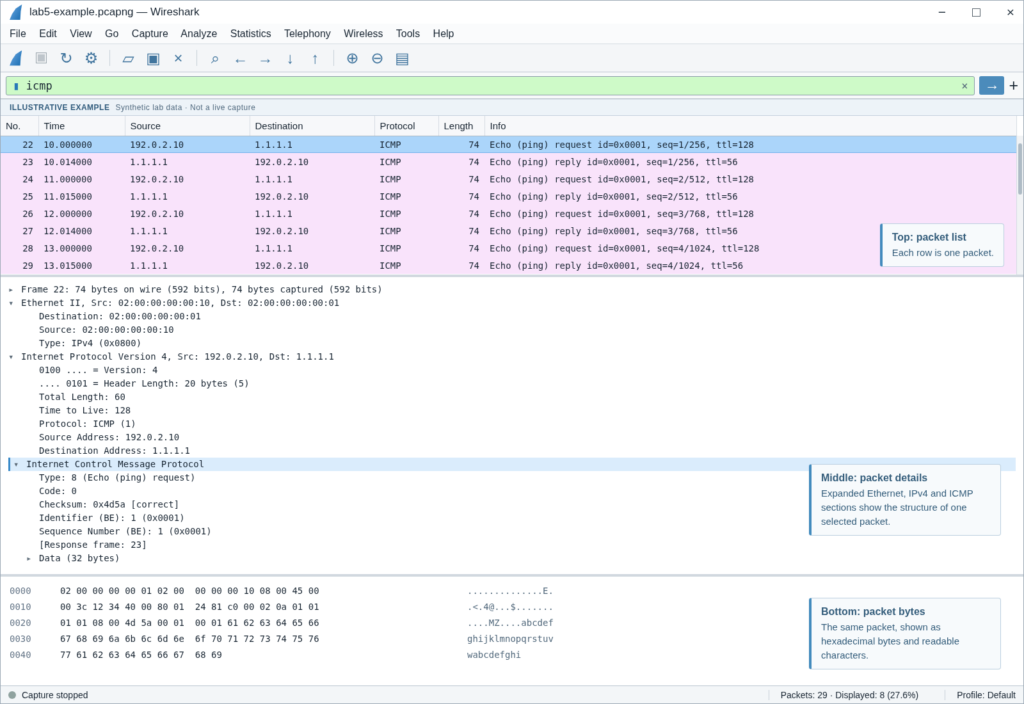Viewport: 1024px width, 704px height.
Task: Open the Wireless menu
Action: pos(363,33)
